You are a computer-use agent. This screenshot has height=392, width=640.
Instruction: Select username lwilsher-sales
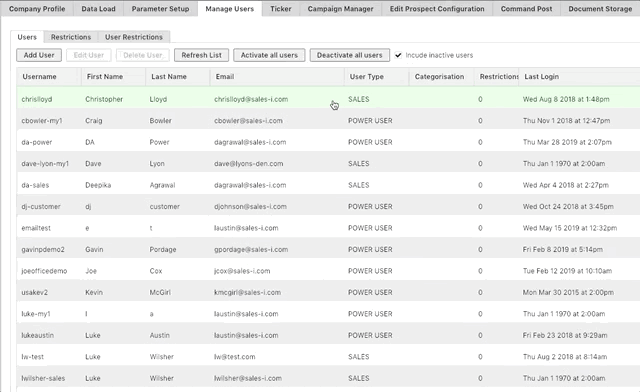43,378
